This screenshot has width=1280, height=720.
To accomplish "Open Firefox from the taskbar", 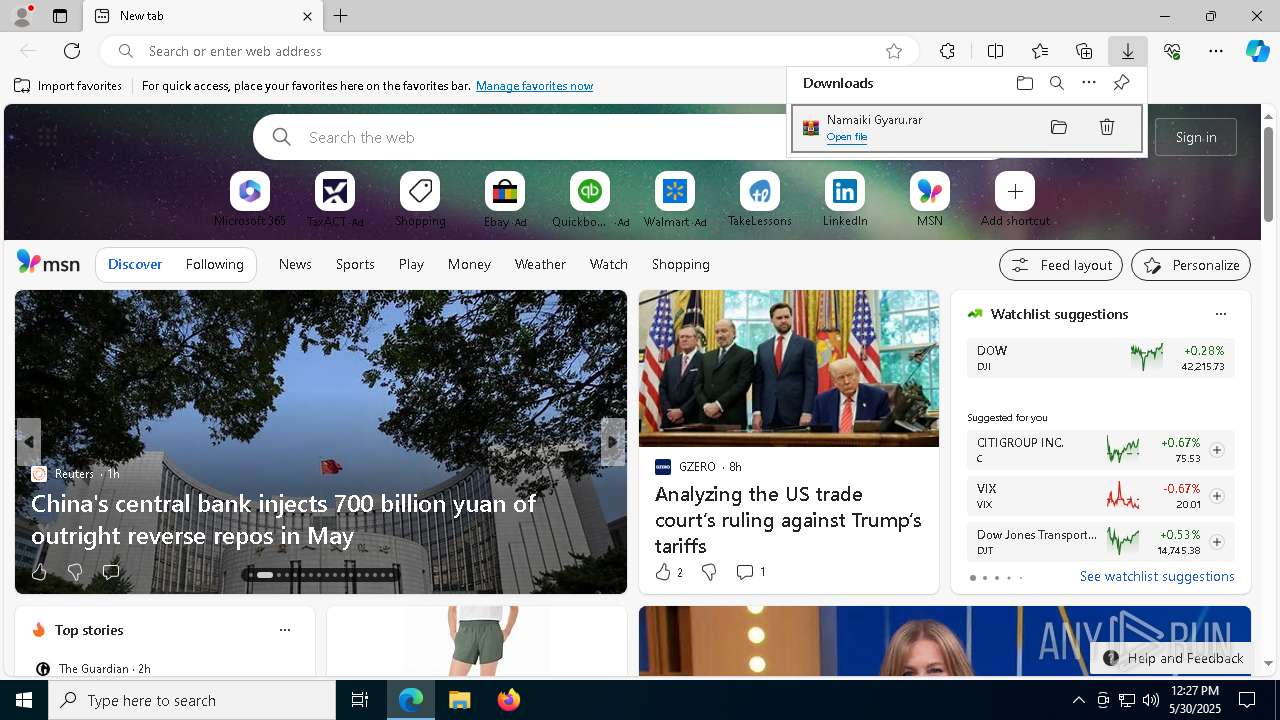I will pos(508,700).
